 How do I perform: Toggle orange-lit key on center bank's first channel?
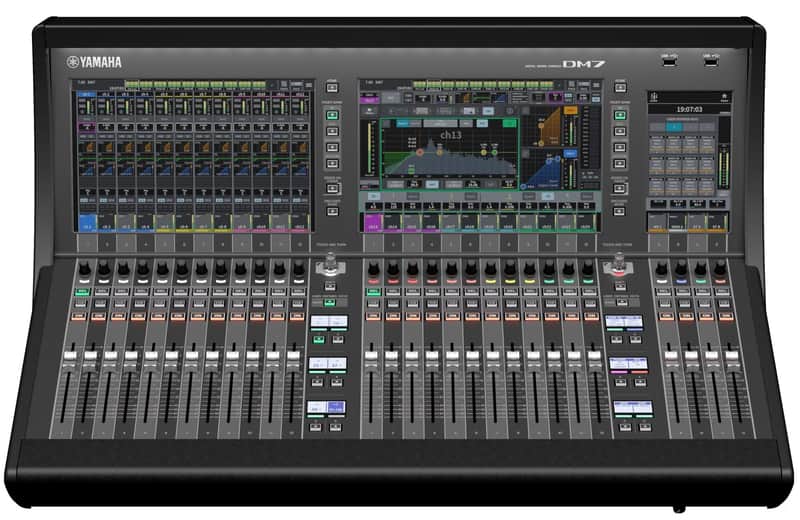(373, 316)
